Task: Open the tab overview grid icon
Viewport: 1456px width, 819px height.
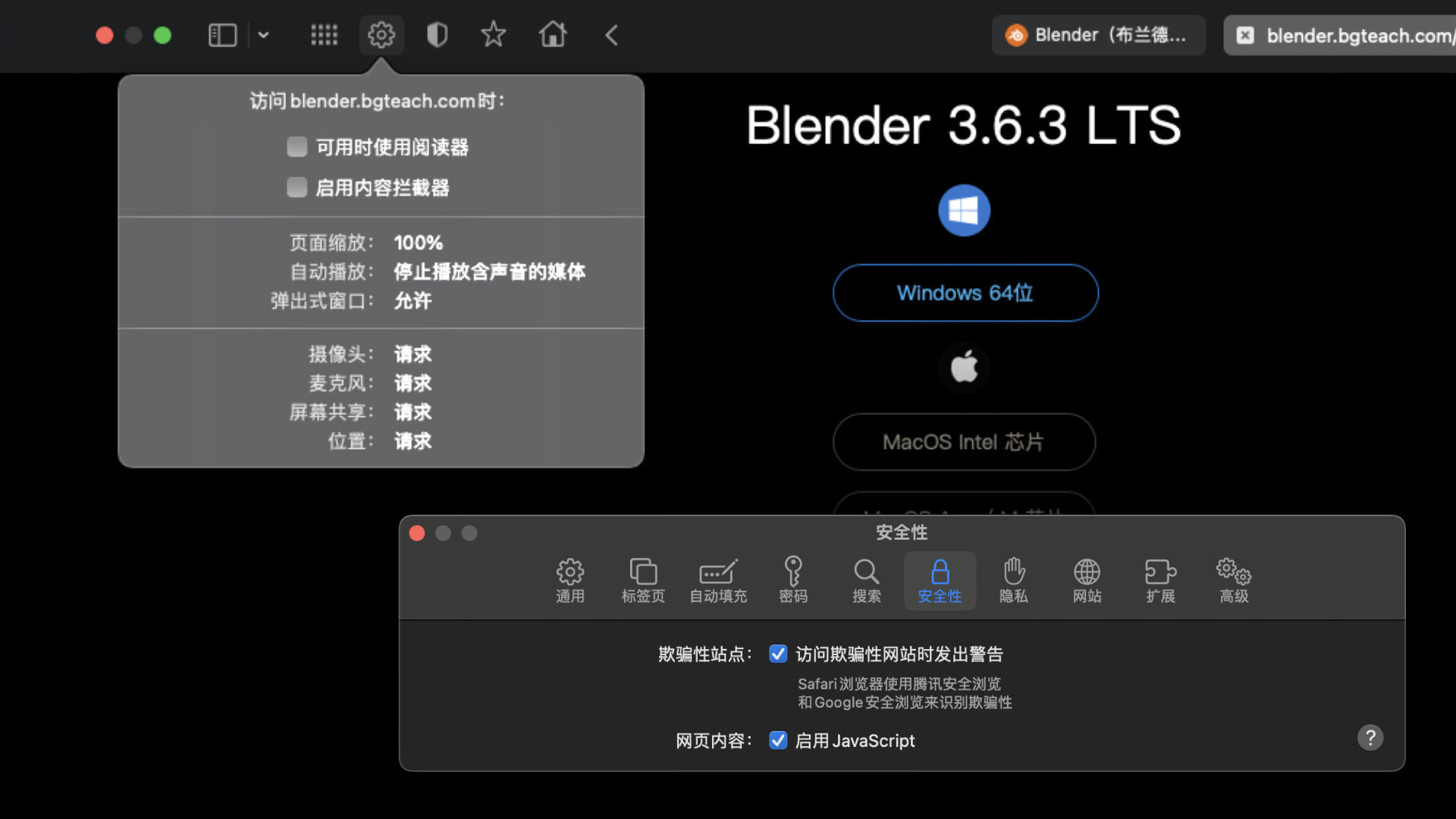Action: [324, 35]
